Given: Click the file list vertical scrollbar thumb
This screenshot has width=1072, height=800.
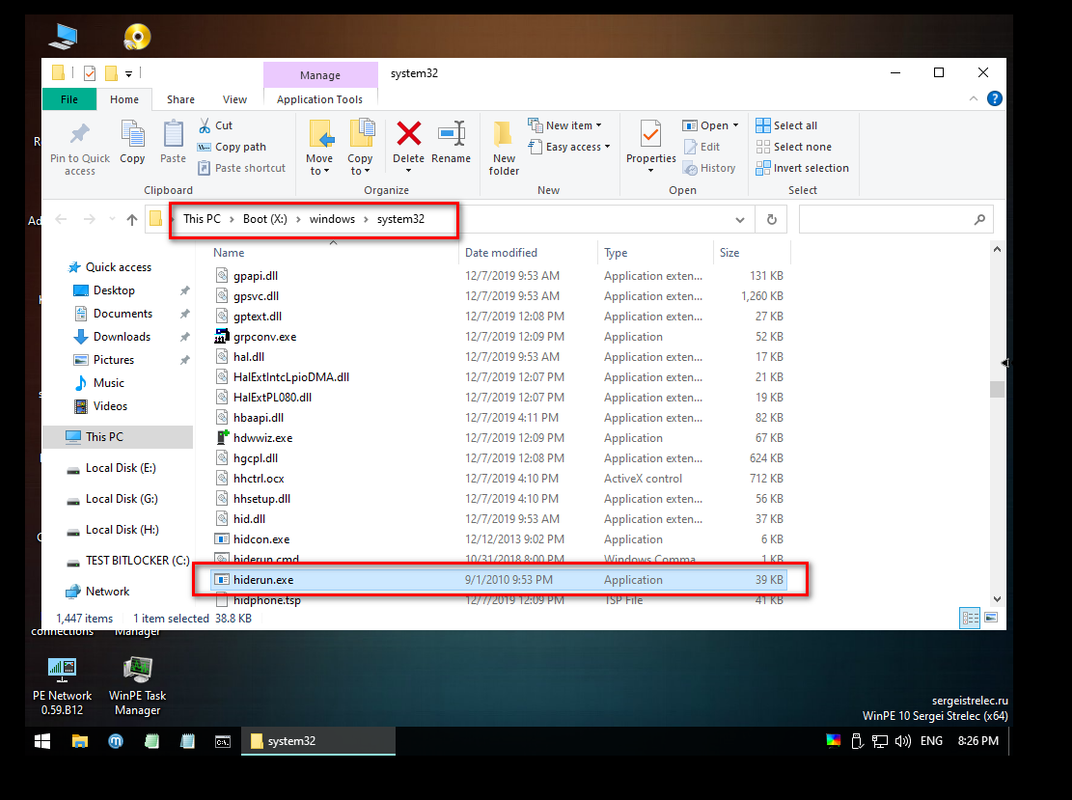Looking at the screenshot, I should (997, 388).
